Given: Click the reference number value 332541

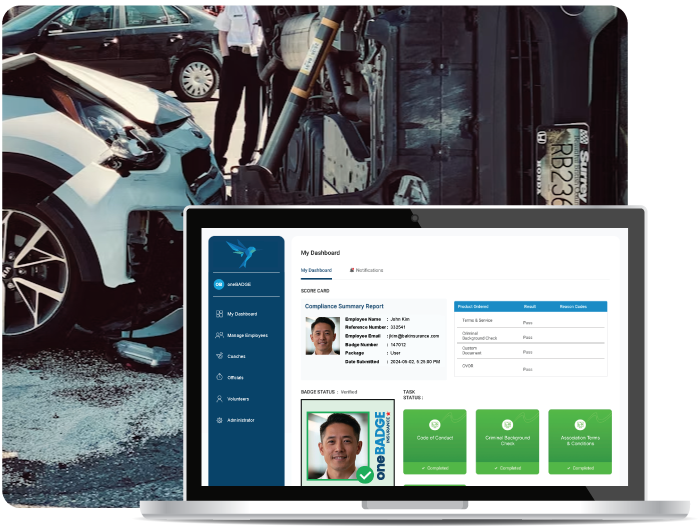Looking at the screenshot, I should click(x=398, y=327).
